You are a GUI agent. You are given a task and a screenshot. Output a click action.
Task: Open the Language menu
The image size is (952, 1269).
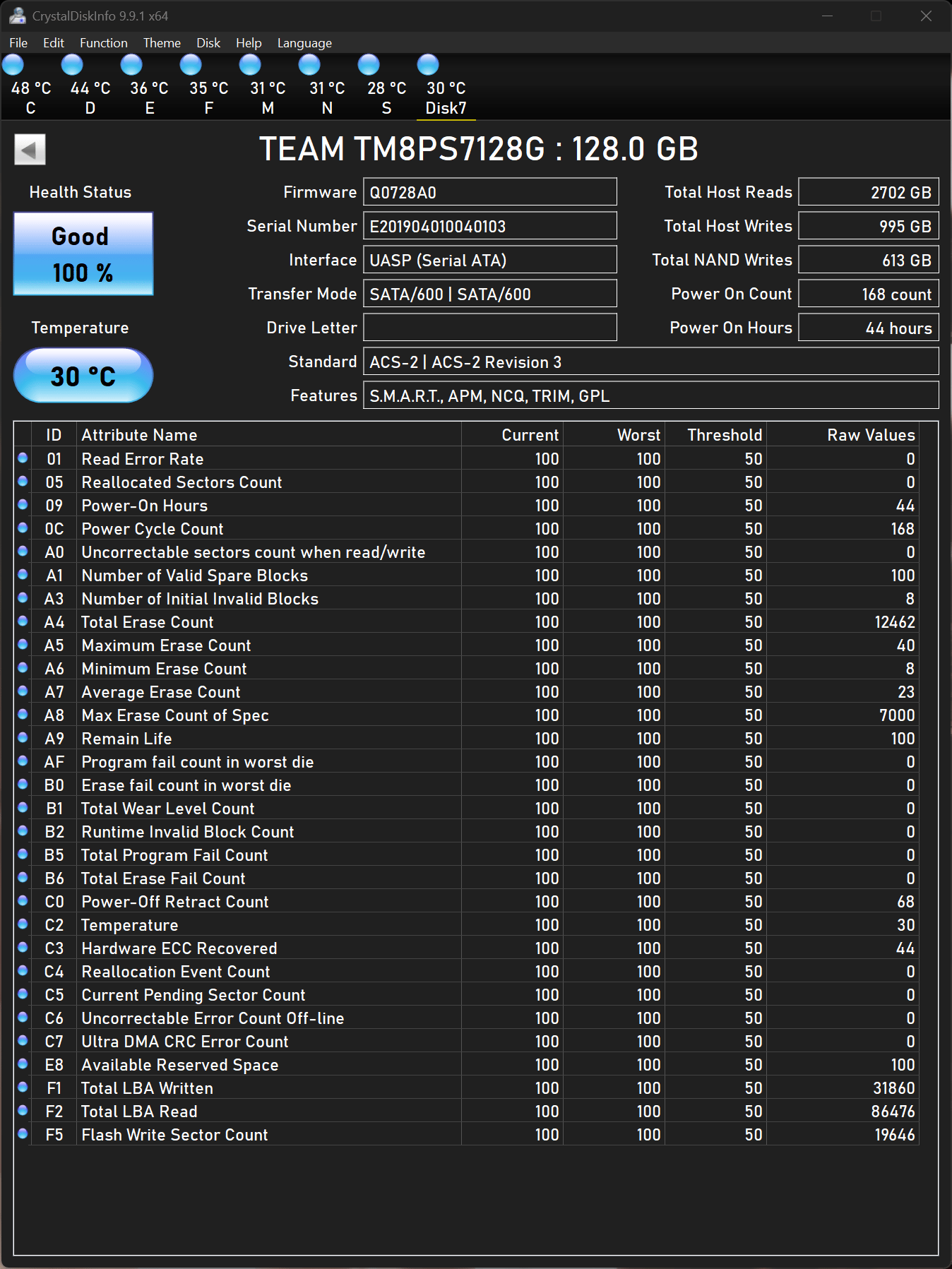tap(304, 43)
